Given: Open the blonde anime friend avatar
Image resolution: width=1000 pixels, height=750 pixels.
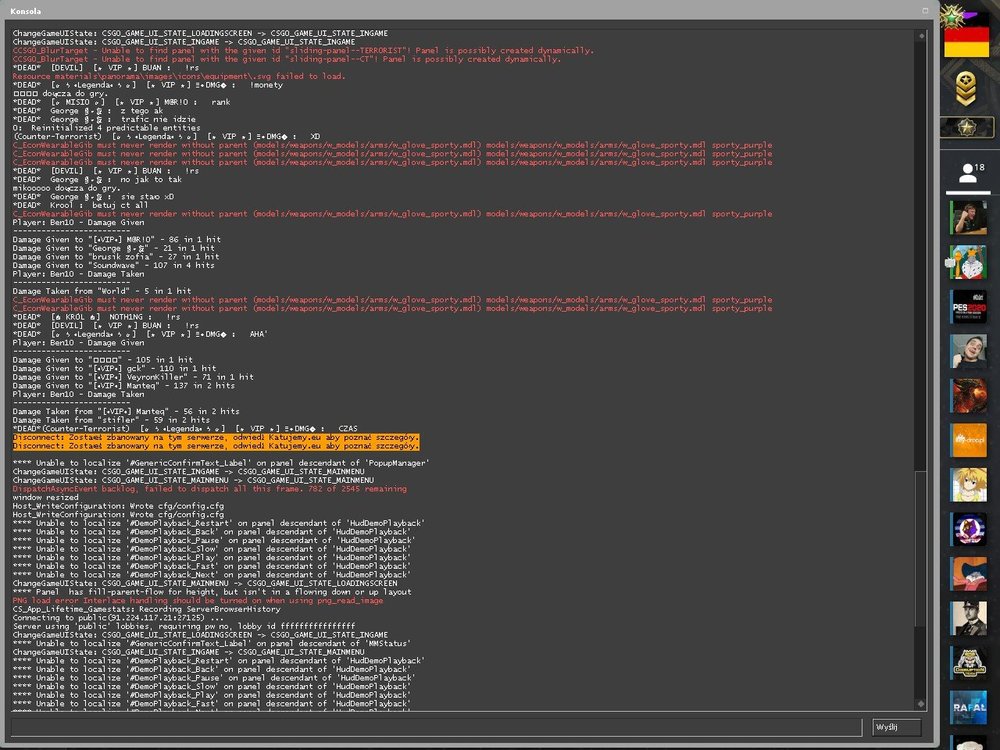Looking at the screenshot, I should click(969, 485).
